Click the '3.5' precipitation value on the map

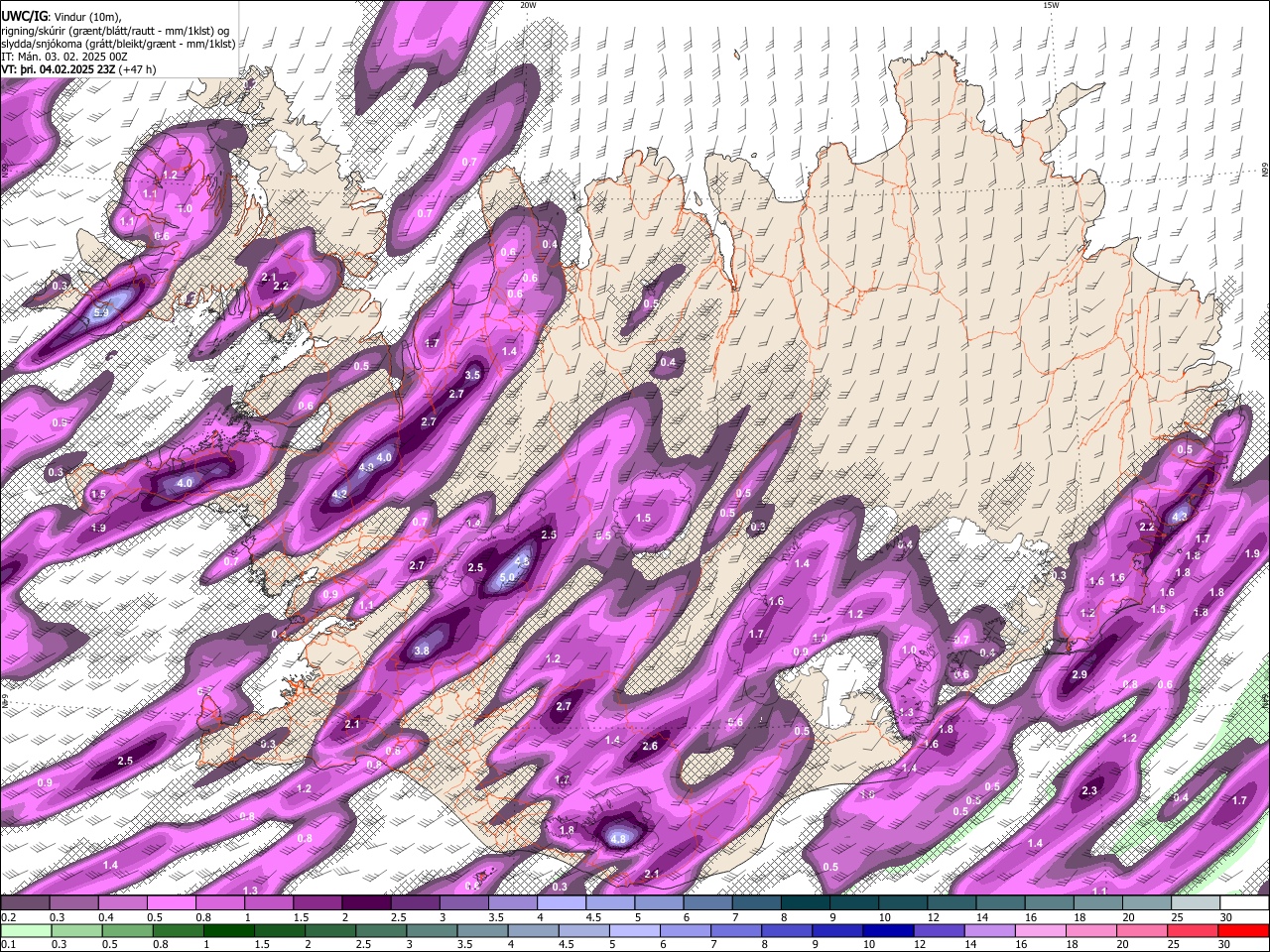coord(472,375)
